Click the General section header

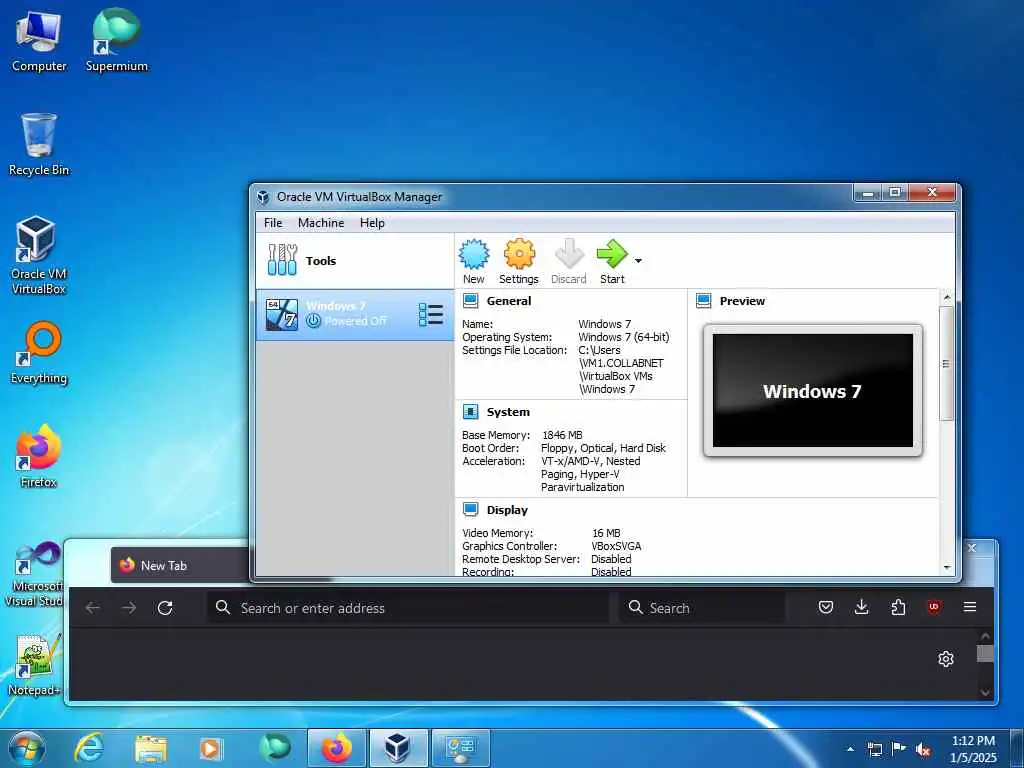(509, 301)
